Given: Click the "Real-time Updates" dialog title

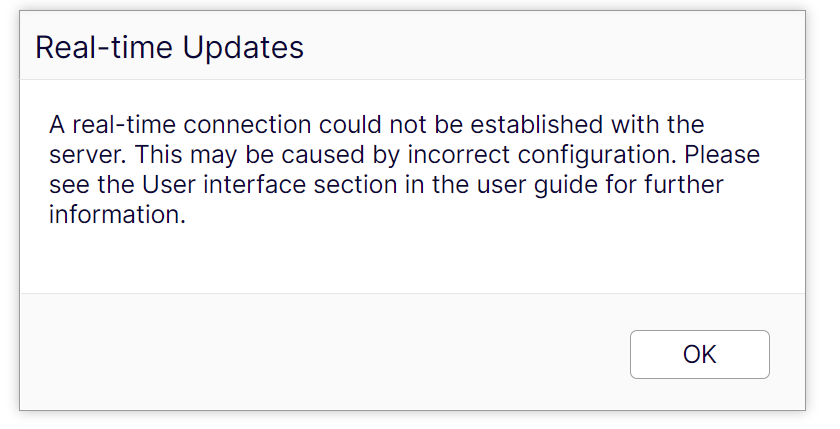Looking at the screenshot, I should pyautogui.click(x=169, y=47).
